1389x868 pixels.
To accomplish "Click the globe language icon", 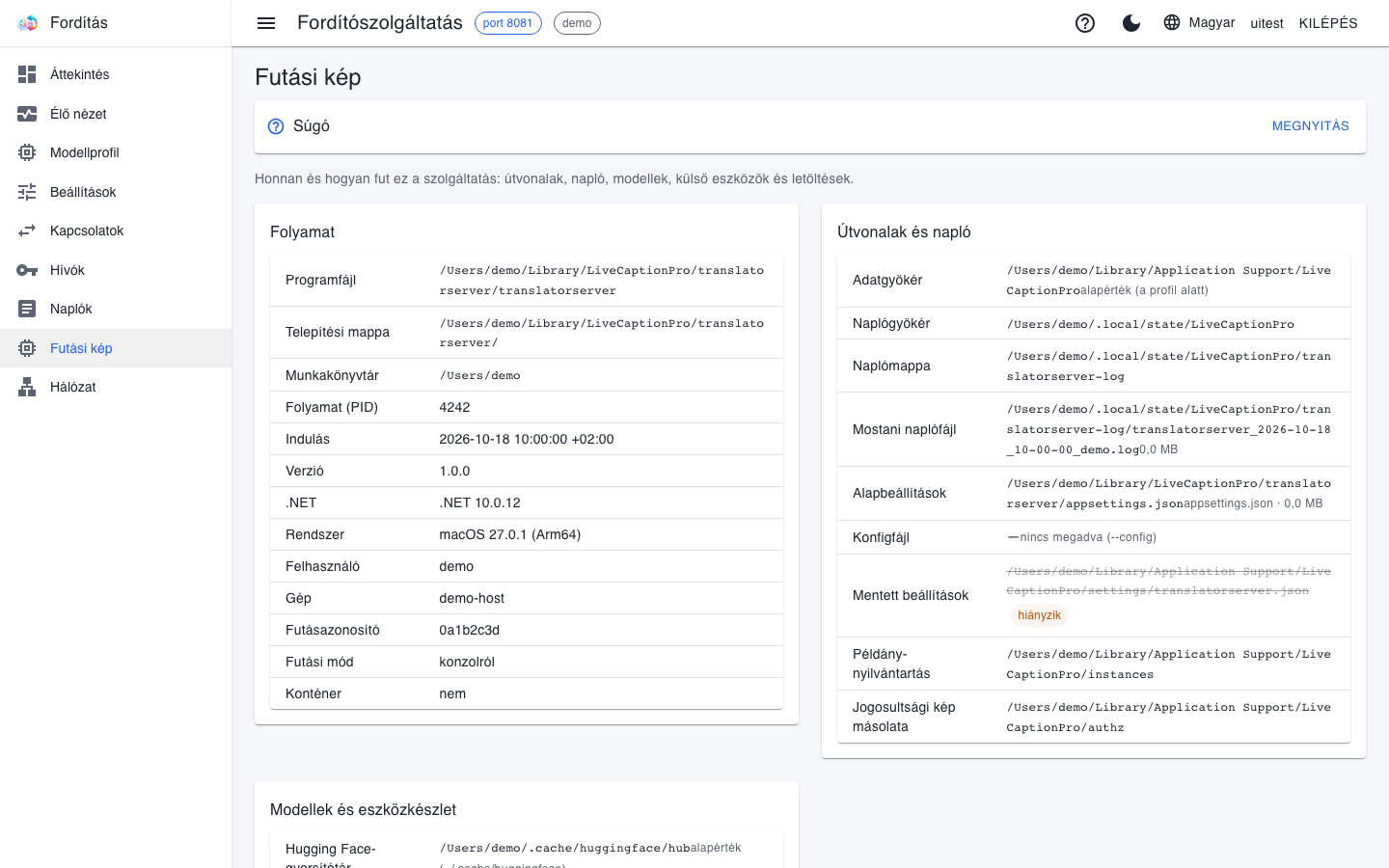I will coord(1172,22).
